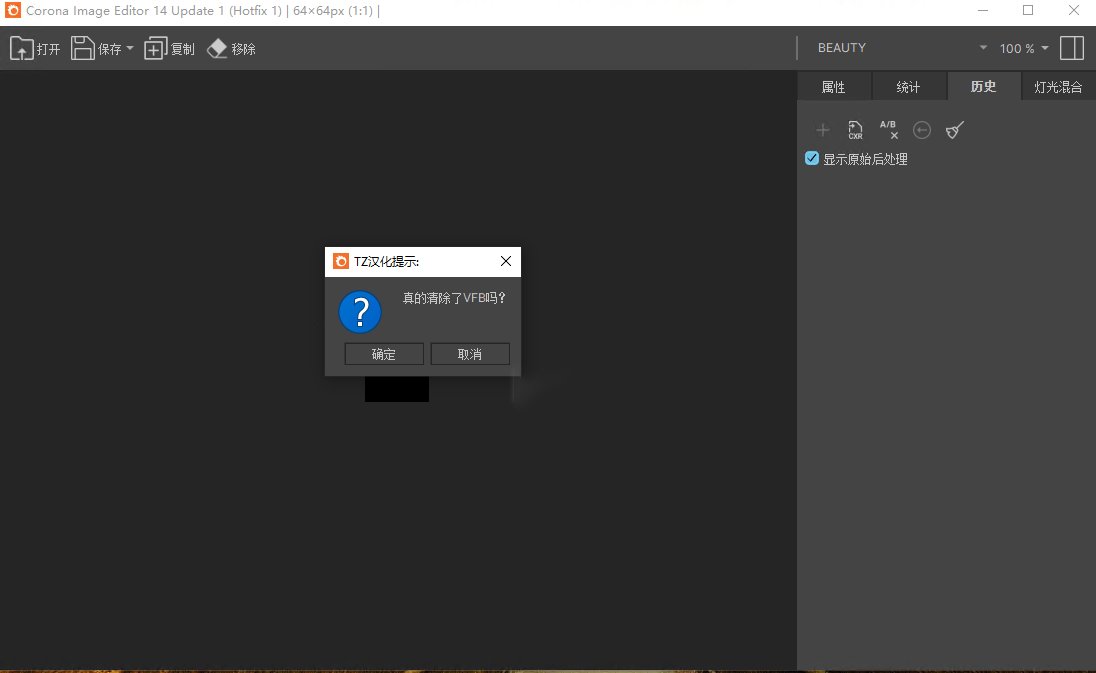Click the Remove (移除) eraser icon

(x=217, y=48)
